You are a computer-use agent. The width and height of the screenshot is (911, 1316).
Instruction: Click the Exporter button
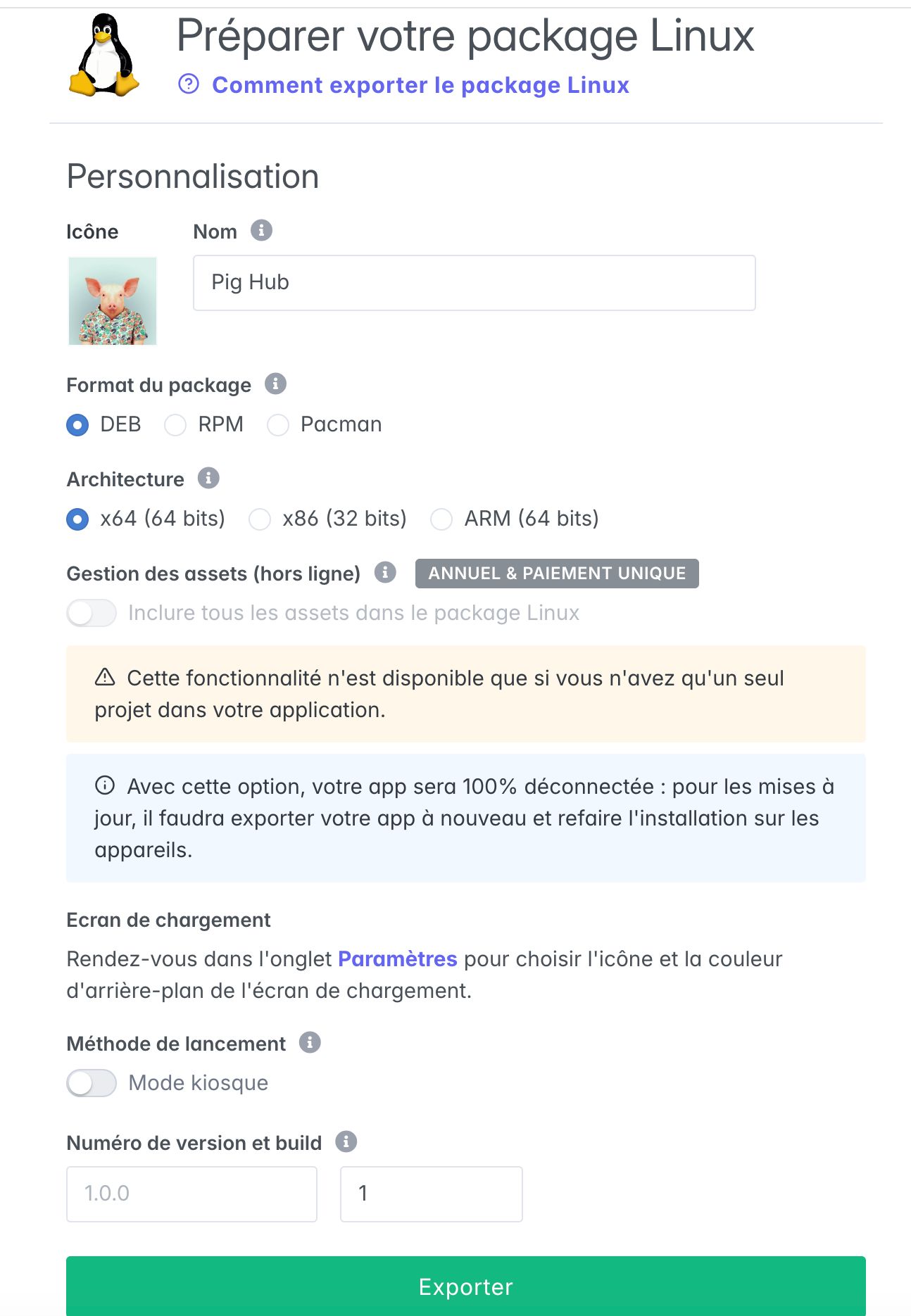465,1286
